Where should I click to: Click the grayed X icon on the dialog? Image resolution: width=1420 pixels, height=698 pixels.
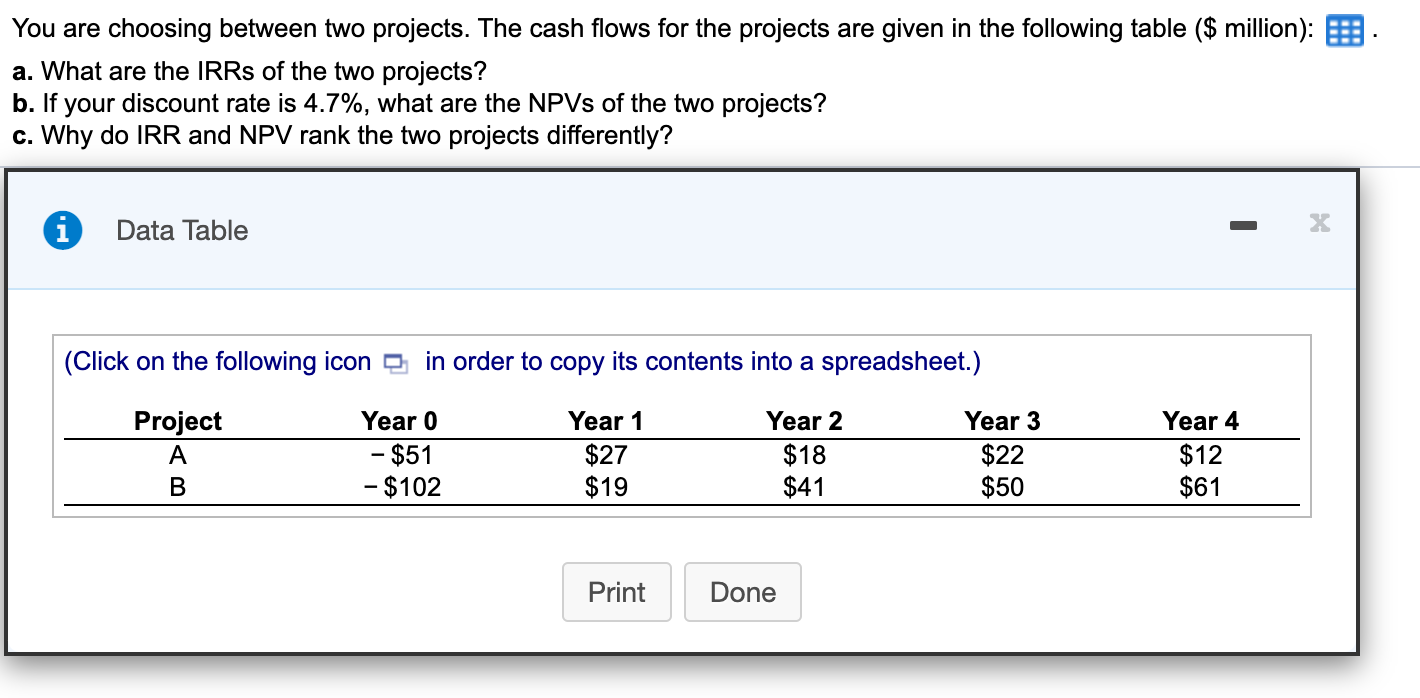[x=1319, y=223]
